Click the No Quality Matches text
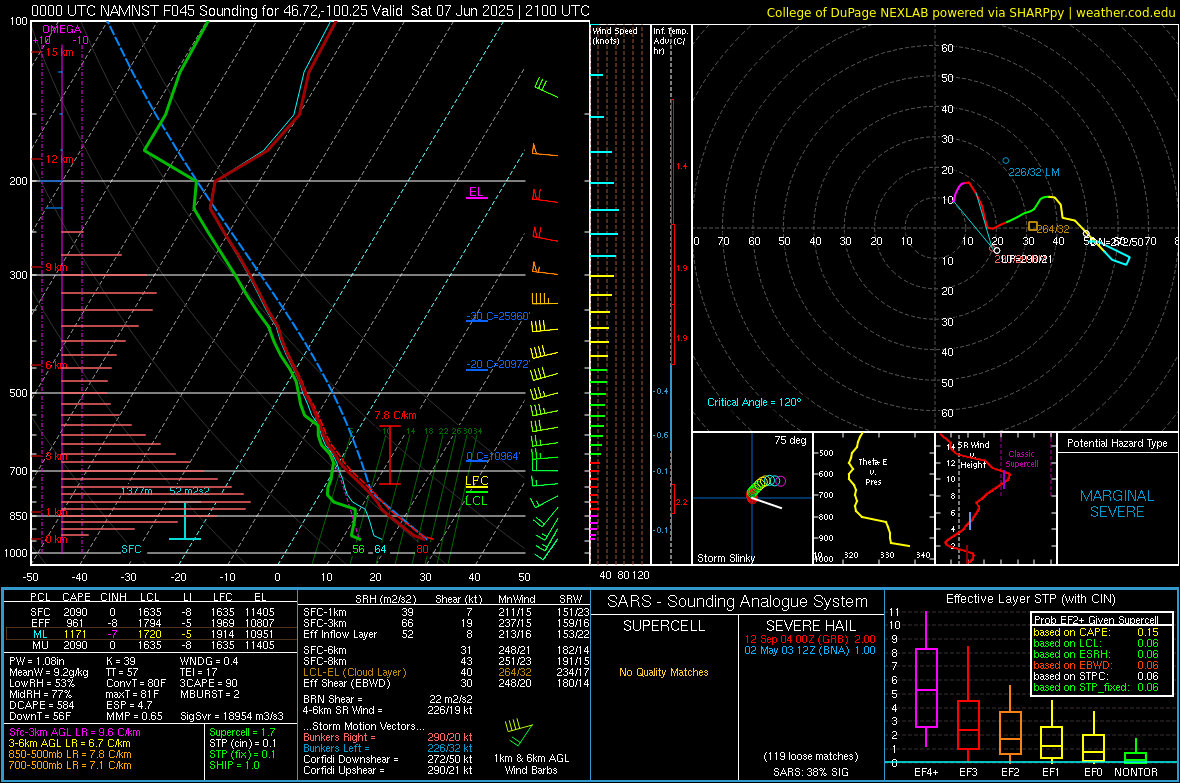This screenshot has height=783, width=1180. point(664,672)
